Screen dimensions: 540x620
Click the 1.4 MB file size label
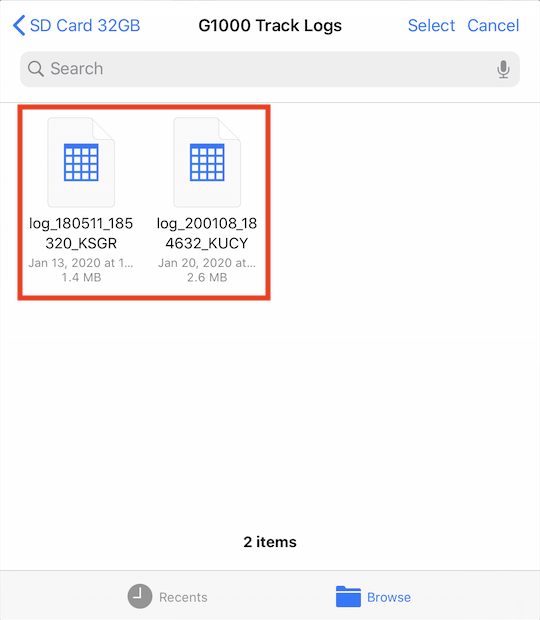click(81, 278)
